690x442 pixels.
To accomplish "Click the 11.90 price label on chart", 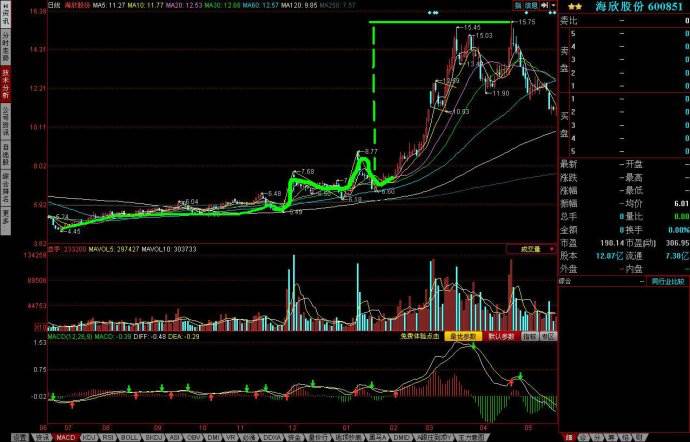I will 500,93.
